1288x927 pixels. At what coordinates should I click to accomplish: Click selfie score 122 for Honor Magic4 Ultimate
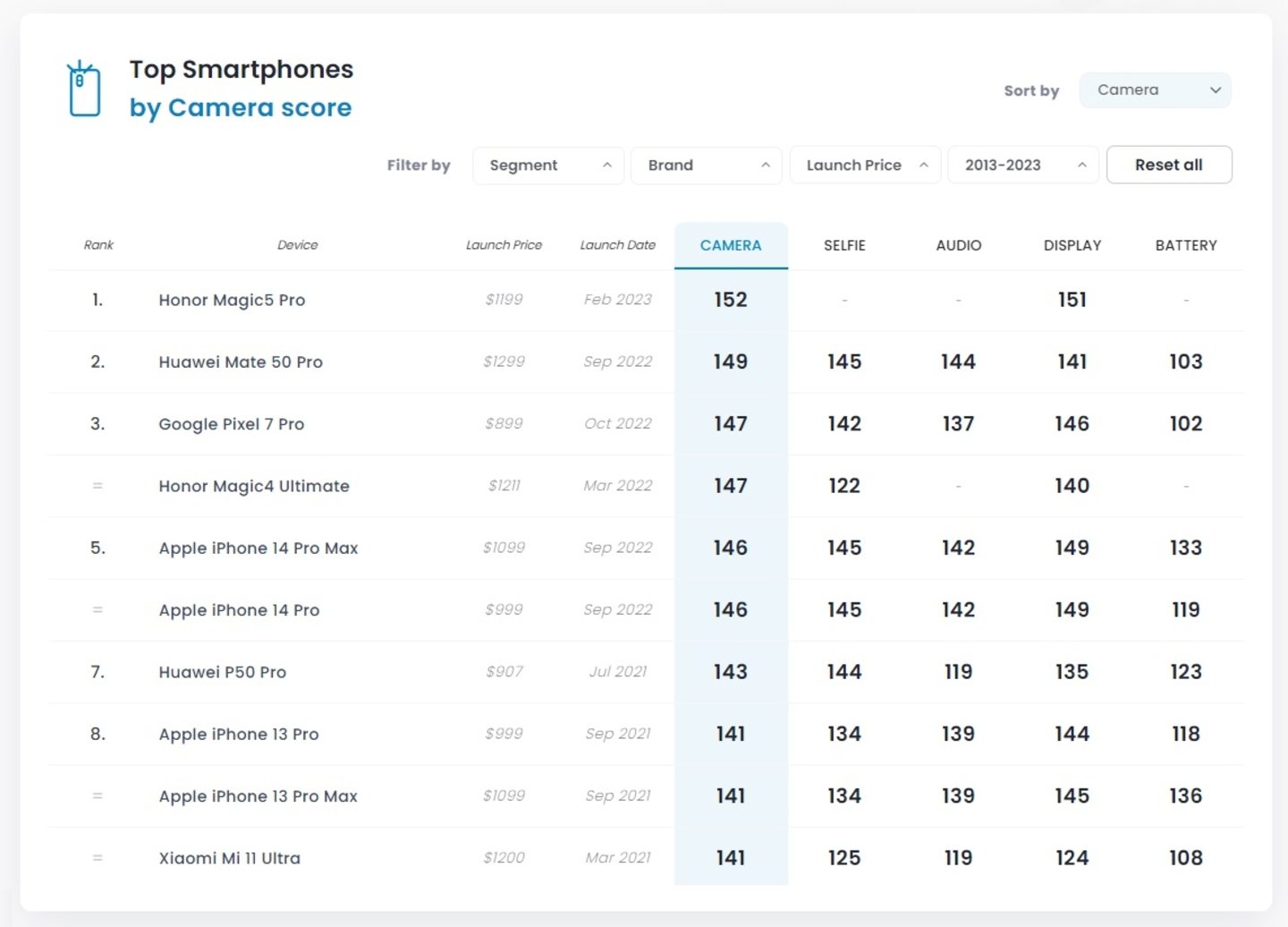pos(844,486)
